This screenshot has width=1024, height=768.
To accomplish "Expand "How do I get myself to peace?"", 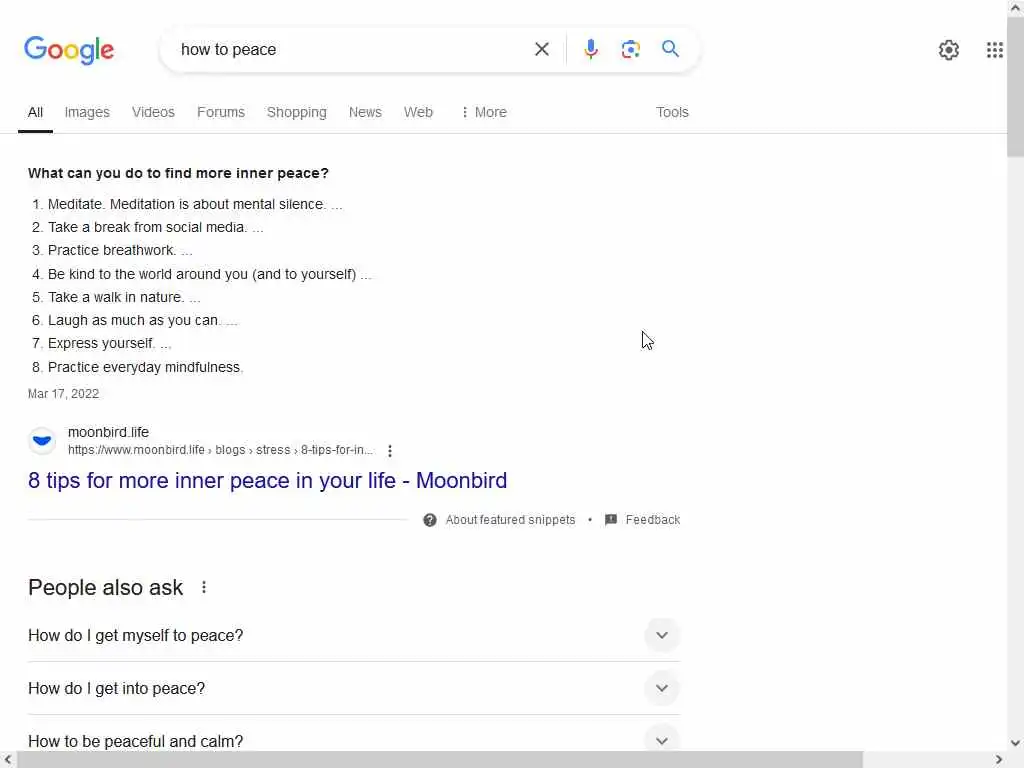I will [661, 635].
